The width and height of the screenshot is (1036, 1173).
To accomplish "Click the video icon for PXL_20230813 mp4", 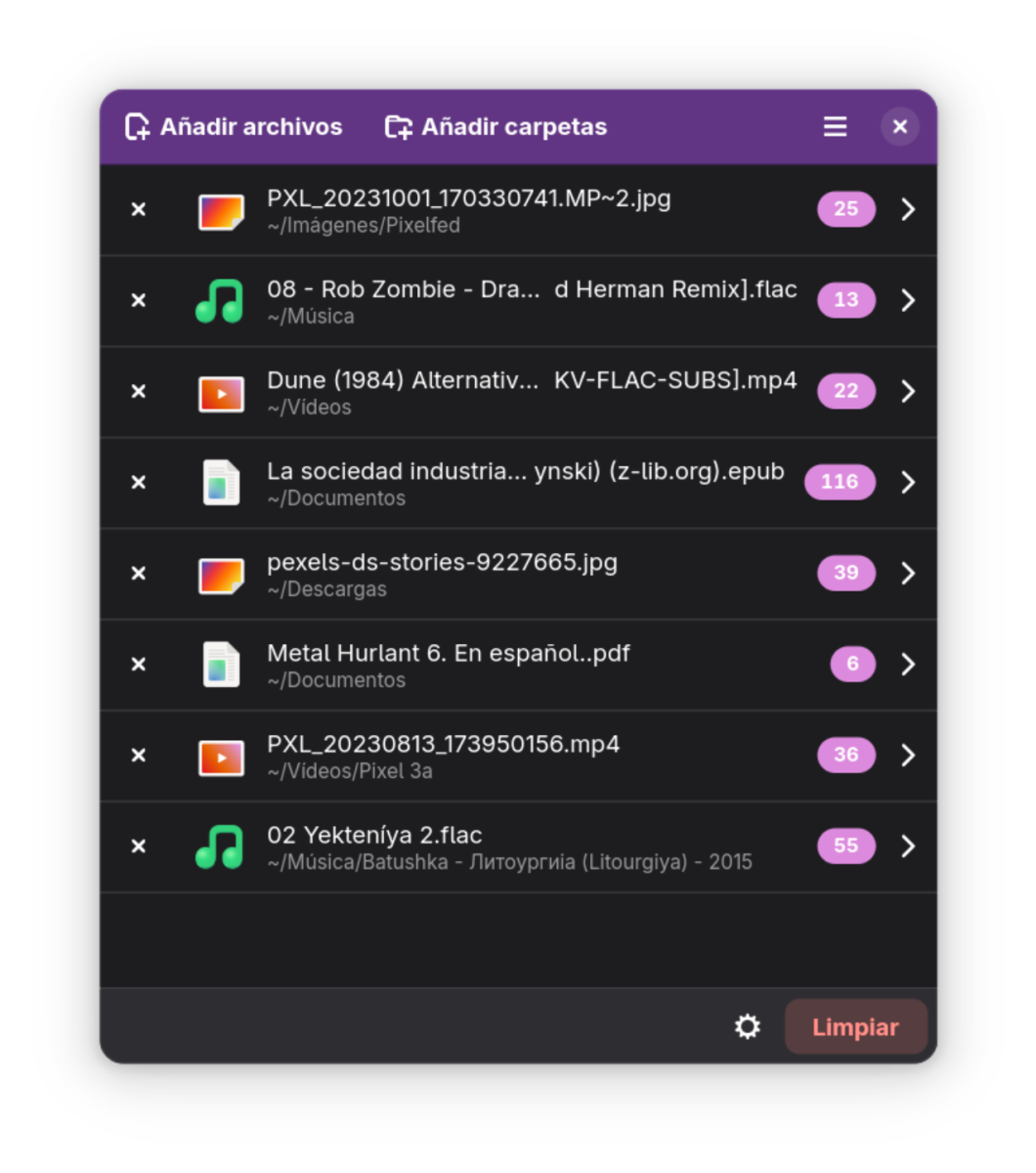I will pyautogui.click(x=221, y=756).
